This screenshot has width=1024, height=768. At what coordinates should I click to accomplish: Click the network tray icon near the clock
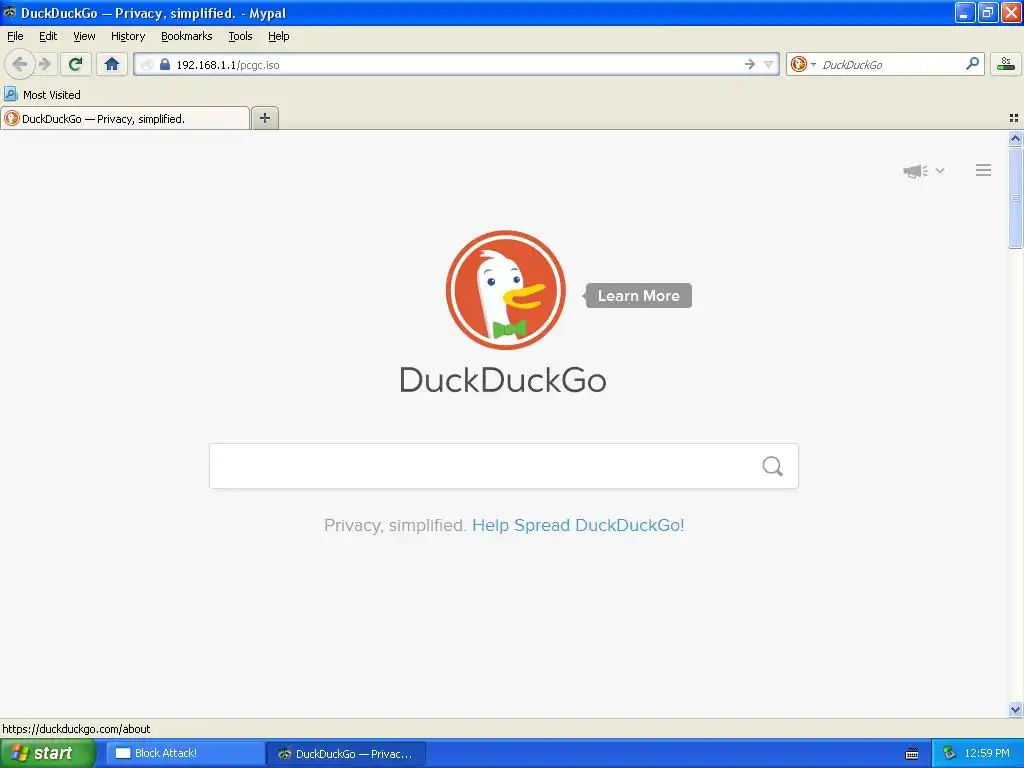click(949, 754)
